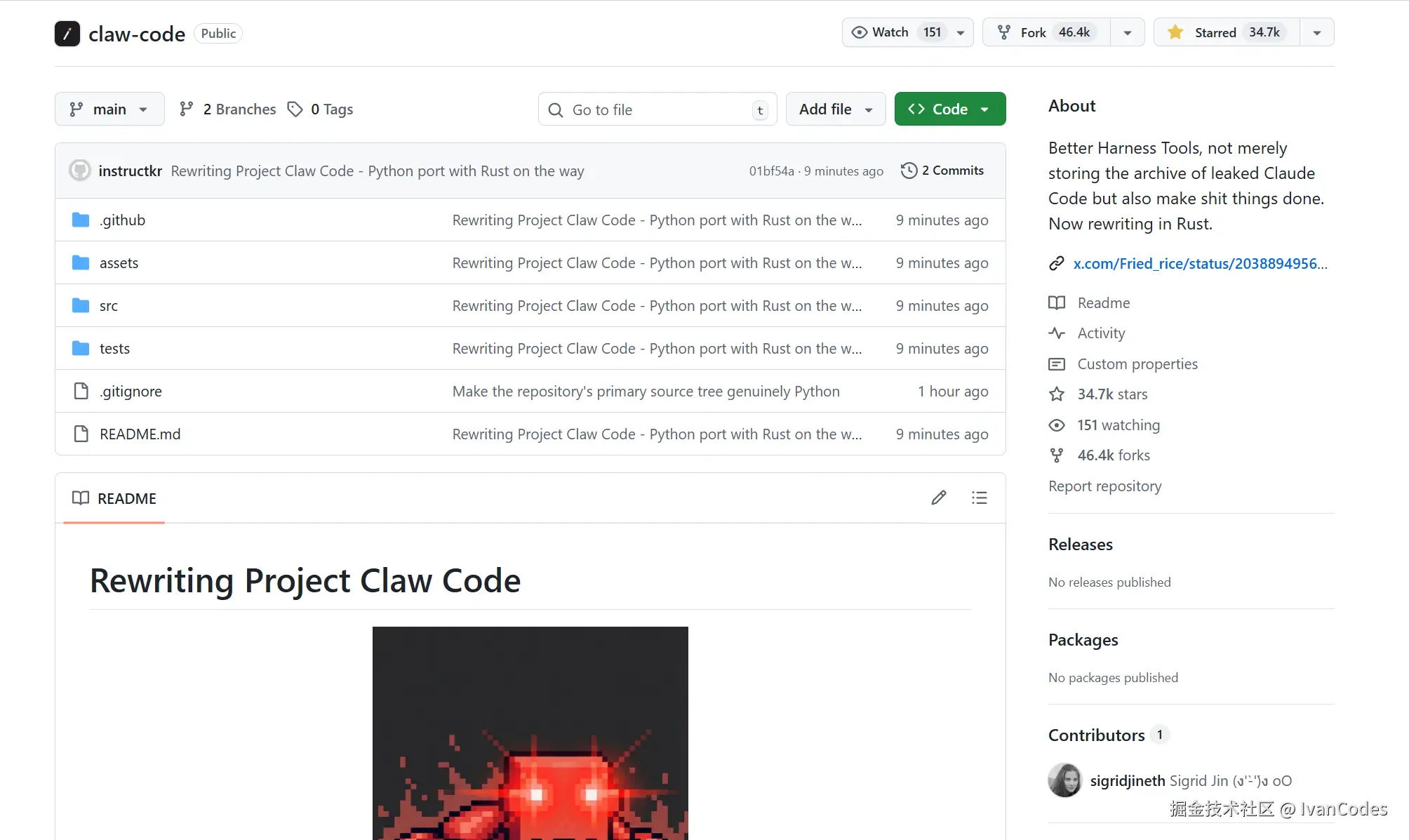The image size is (1409, 840).
Task: Open the Fork options dropdown arrow
Action: click(x=1128, y=33)
